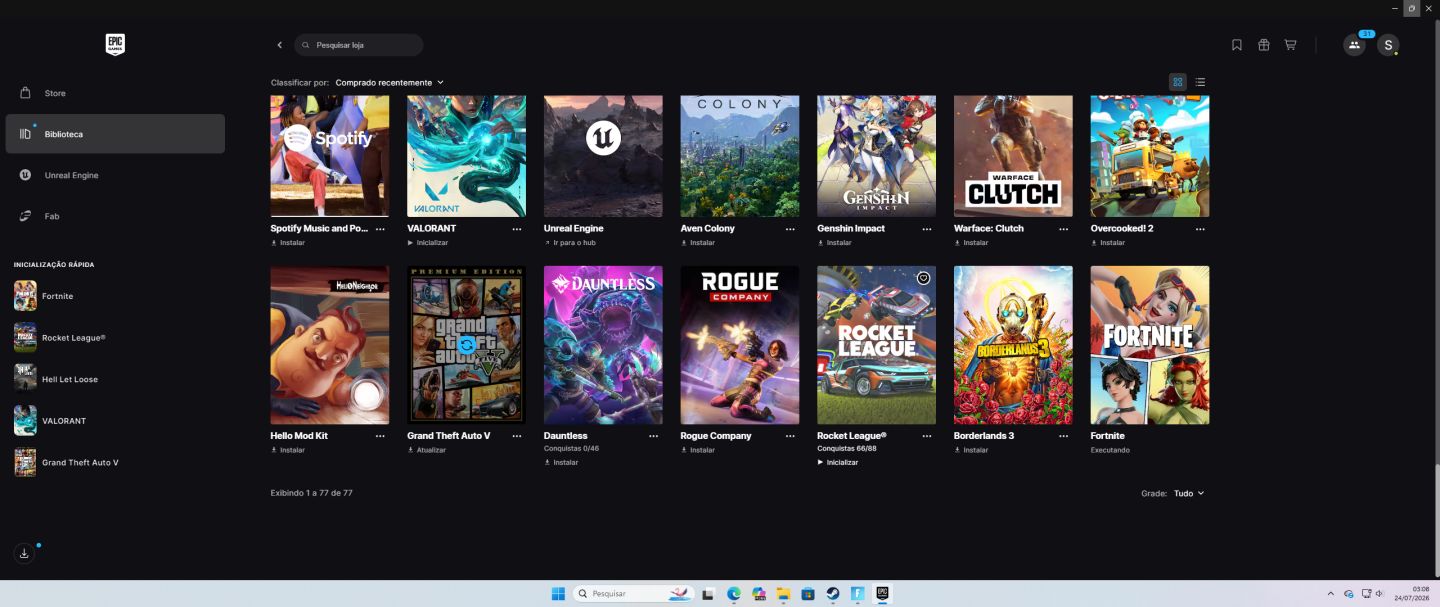Click the Fortnite cover thumbnail

pyautogui.click(x=1150, y=345)
